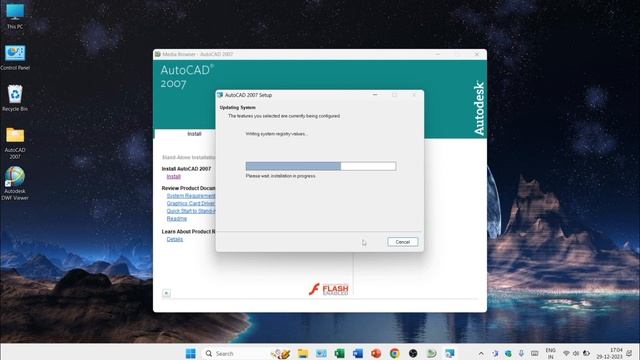
Task: Open the notification bell icon
Action: coord(629,353)
